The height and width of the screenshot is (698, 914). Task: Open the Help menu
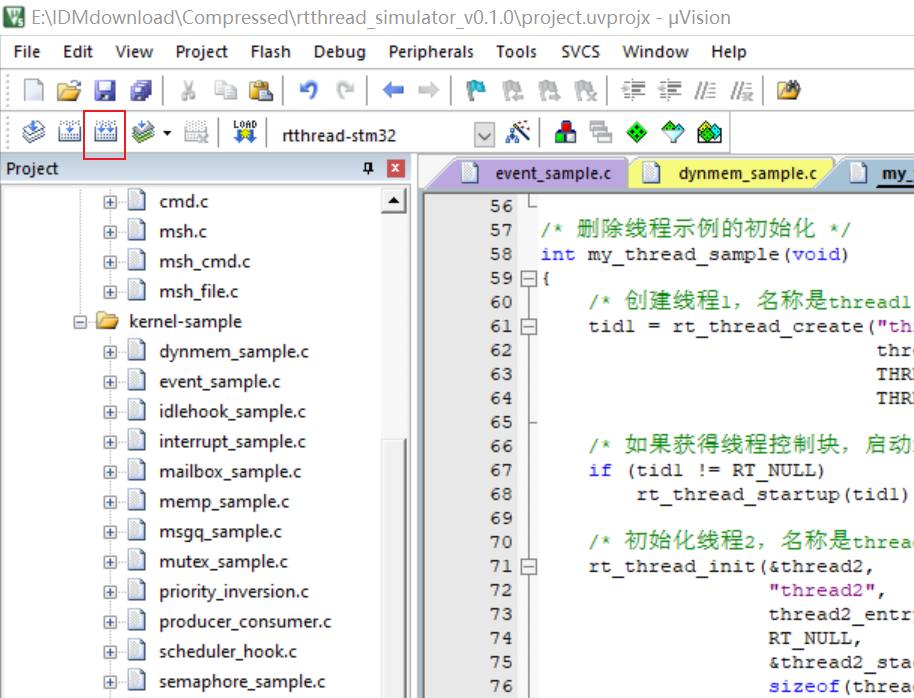(x=728, y=52)
